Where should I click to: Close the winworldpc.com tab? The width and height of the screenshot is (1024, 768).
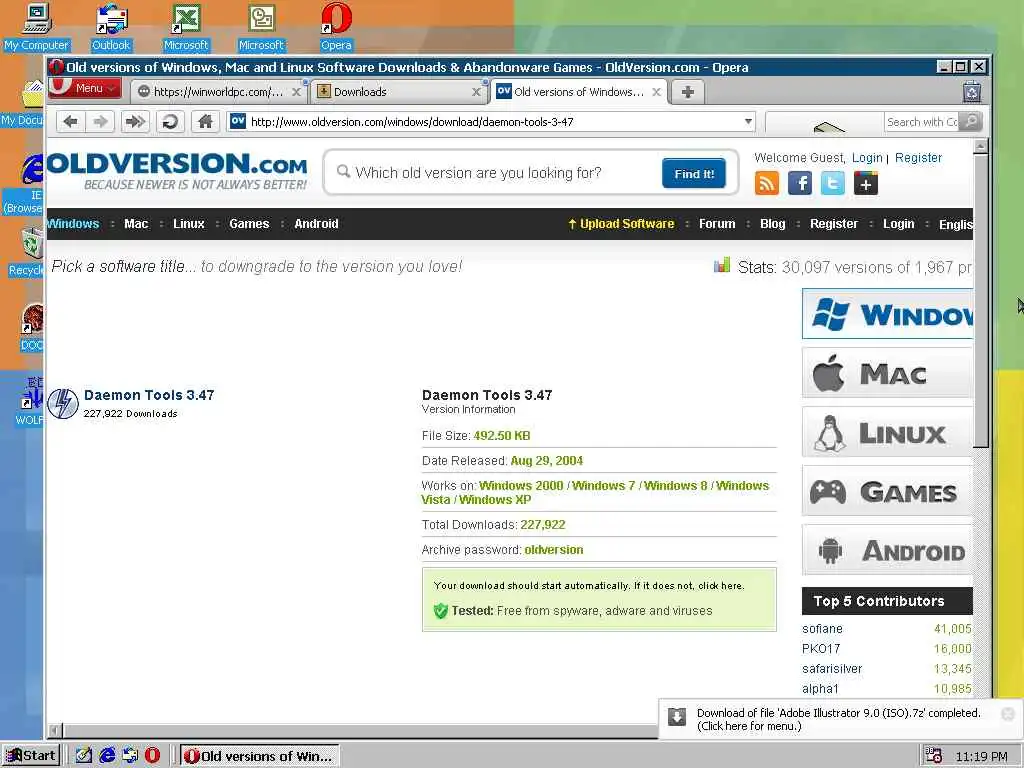(296, 92)
